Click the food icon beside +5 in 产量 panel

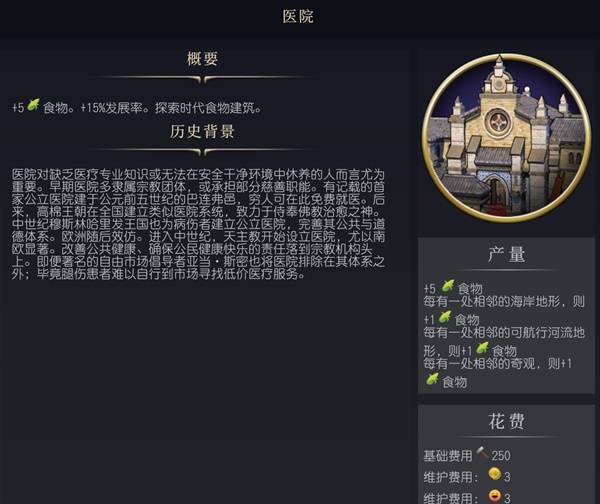tap(447, 286)
